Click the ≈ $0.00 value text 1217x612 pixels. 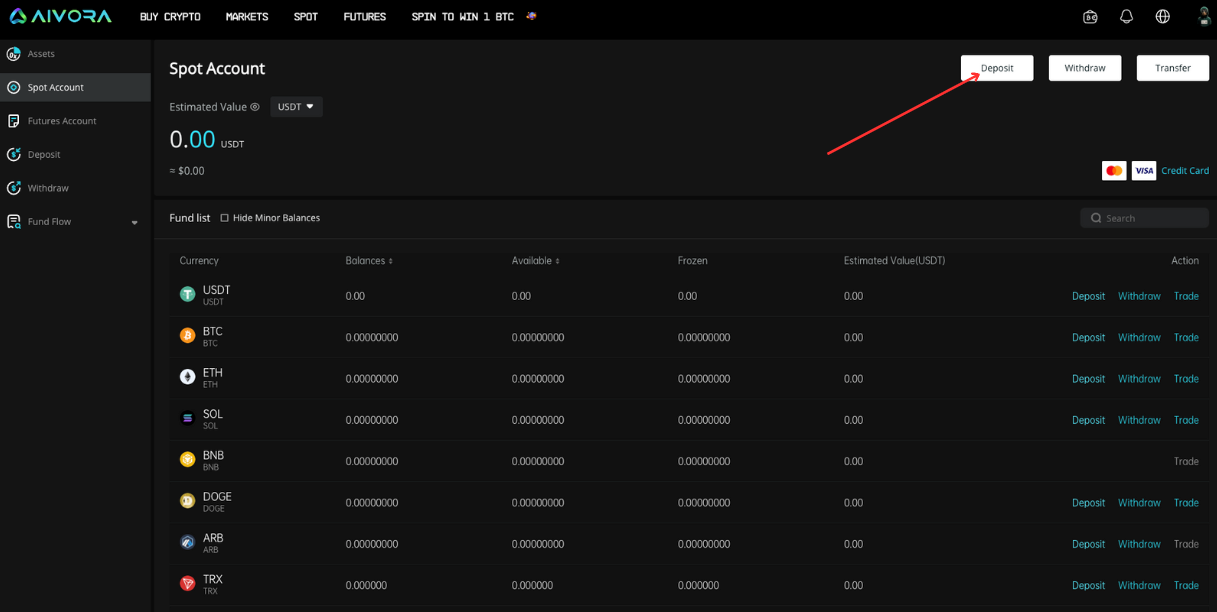(x=187, y=171)
